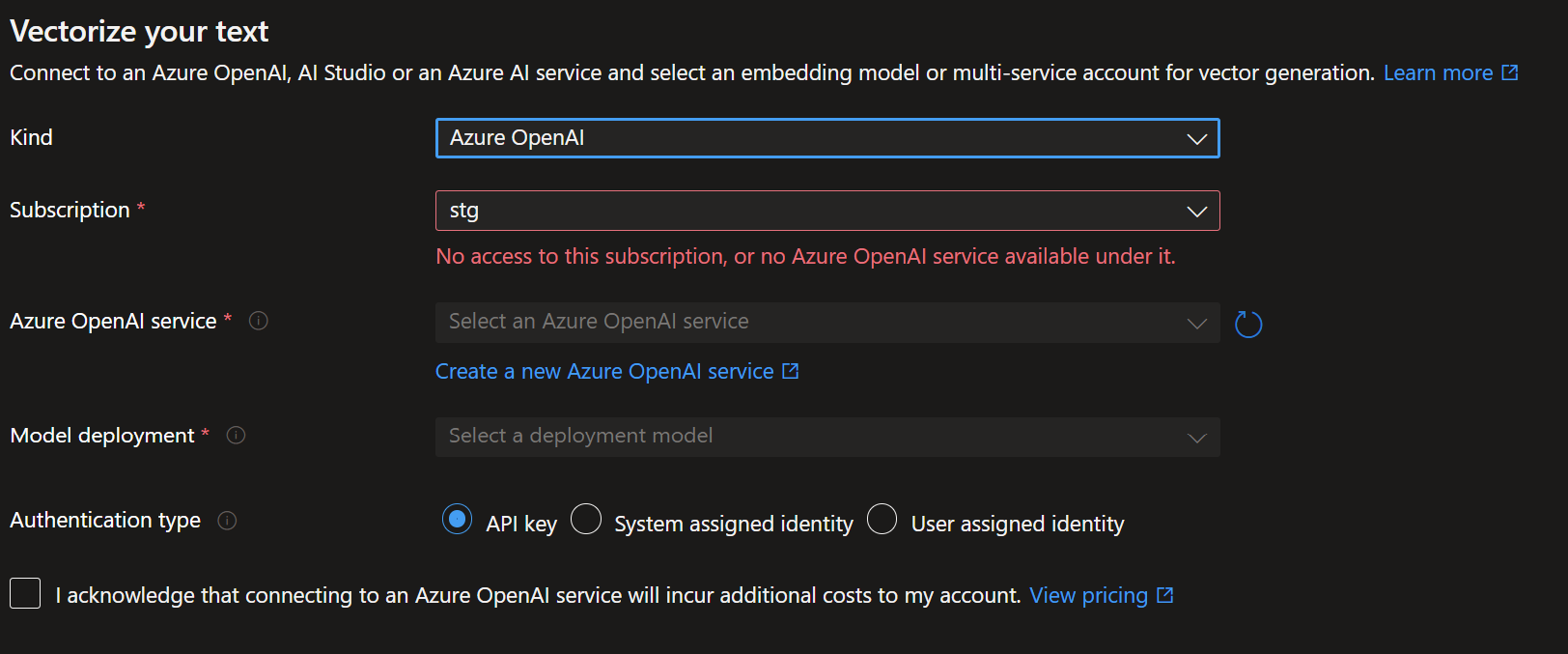
Task: Click the refresh Azure OpenAI services icon
Action: [1248, 324]
